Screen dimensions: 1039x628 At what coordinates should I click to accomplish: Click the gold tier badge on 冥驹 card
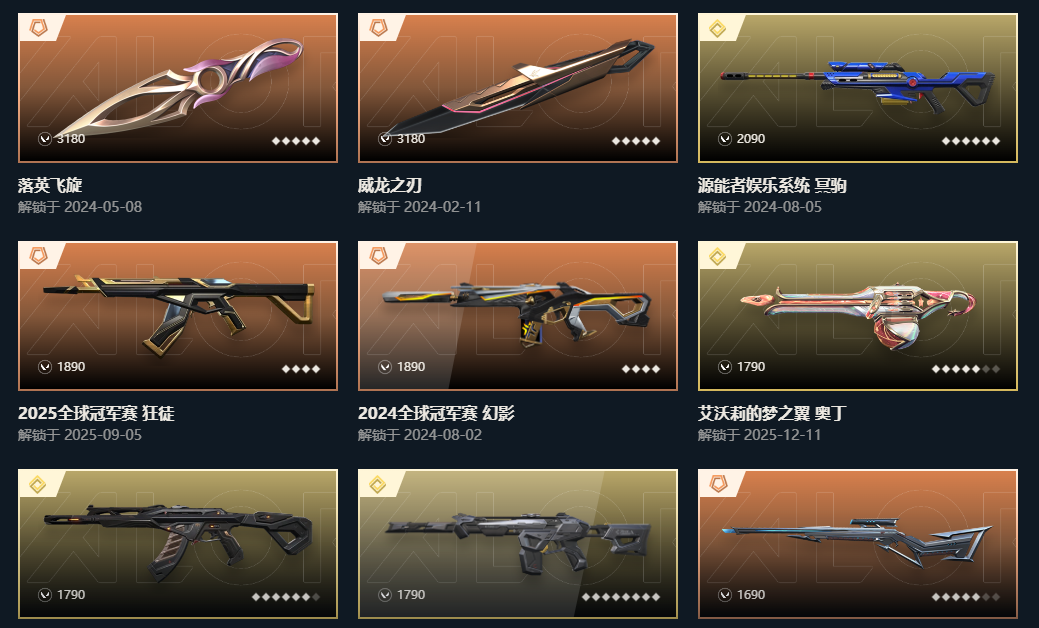tap(718, 28)
